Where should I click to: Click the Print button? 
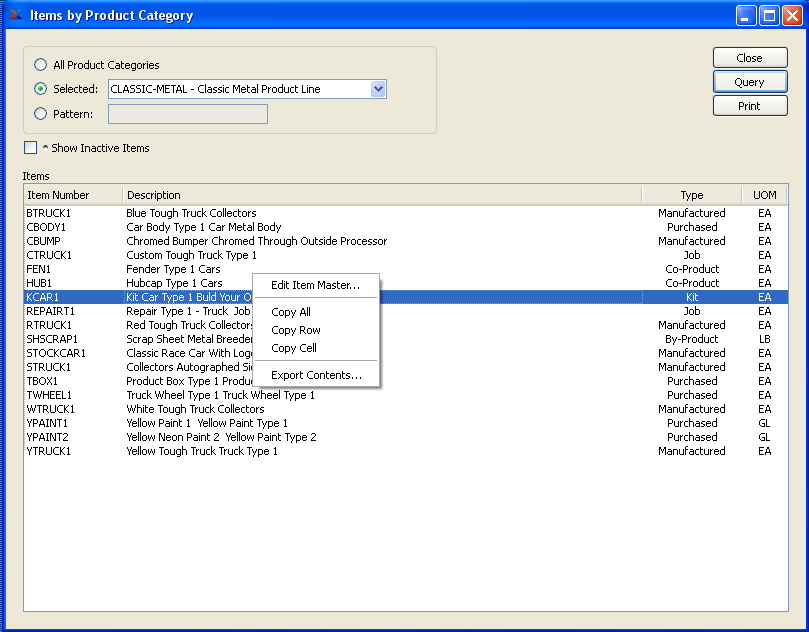[x=749, y=106]
